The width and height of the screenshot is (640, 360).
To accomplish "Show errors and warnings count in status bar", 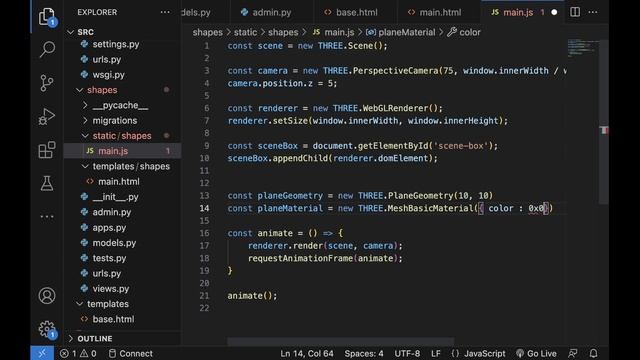I will tap(78, 353).
